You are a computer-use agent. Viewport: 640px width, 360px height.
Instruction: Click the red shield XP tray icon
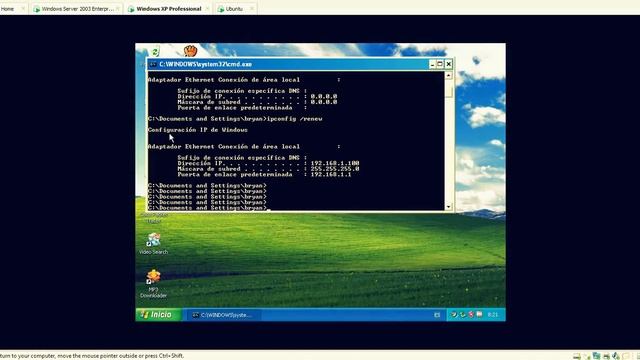[471, 315]
